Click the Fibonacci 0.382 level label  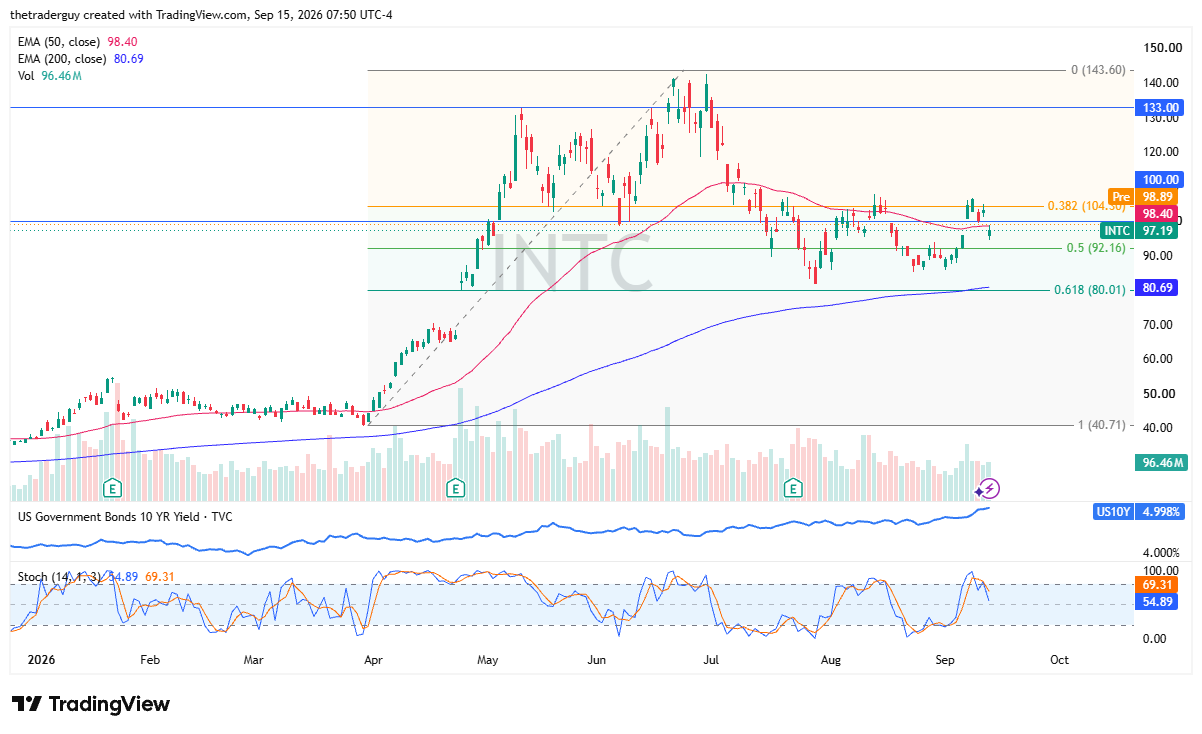1088,206
